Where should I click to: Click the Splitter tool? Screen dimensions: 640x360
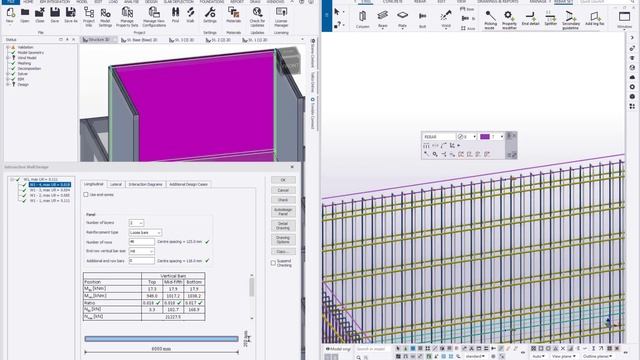point(551,19)
